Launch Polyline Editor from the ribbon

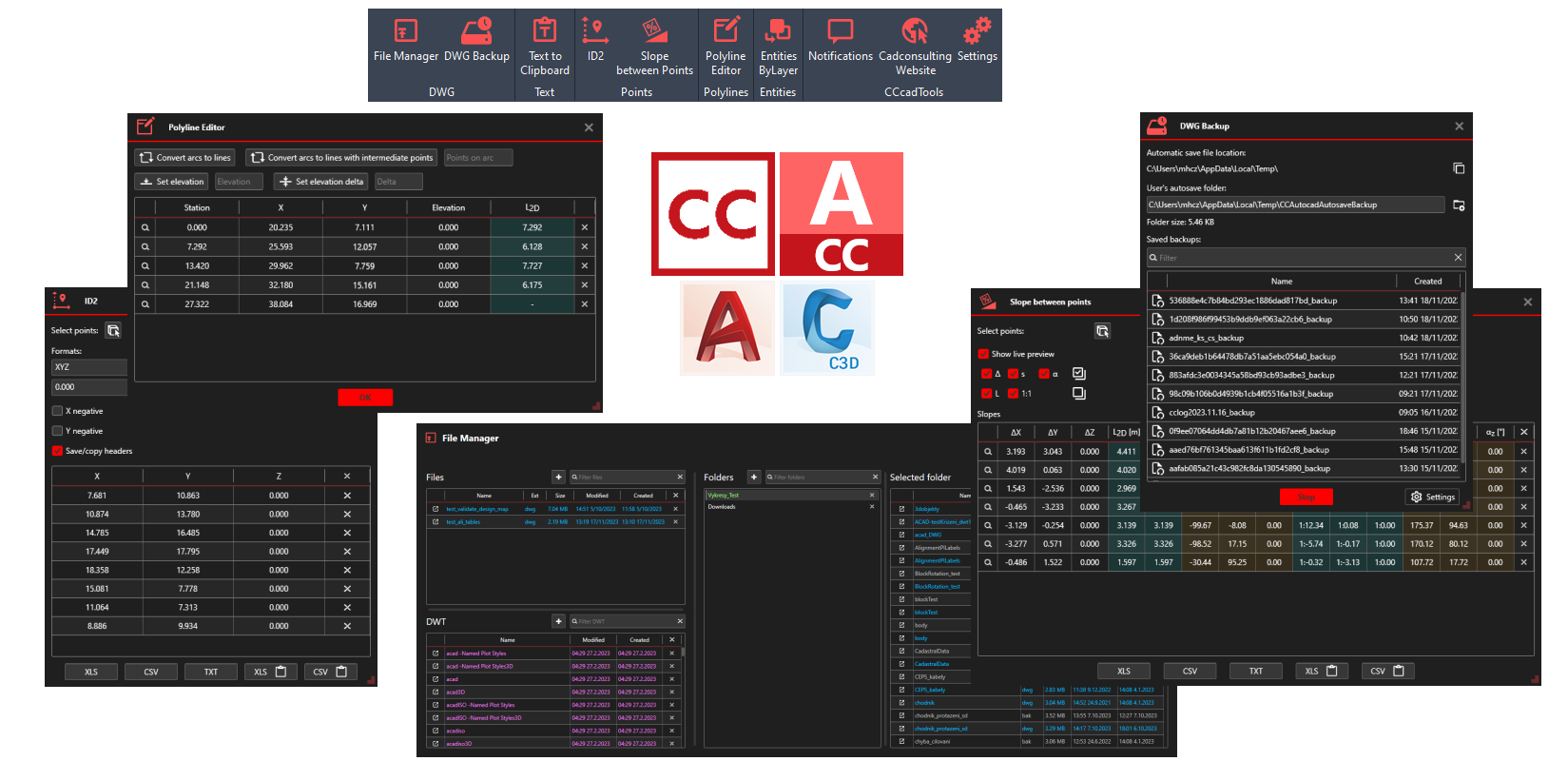pyautogui.click(x=726, y=47)
